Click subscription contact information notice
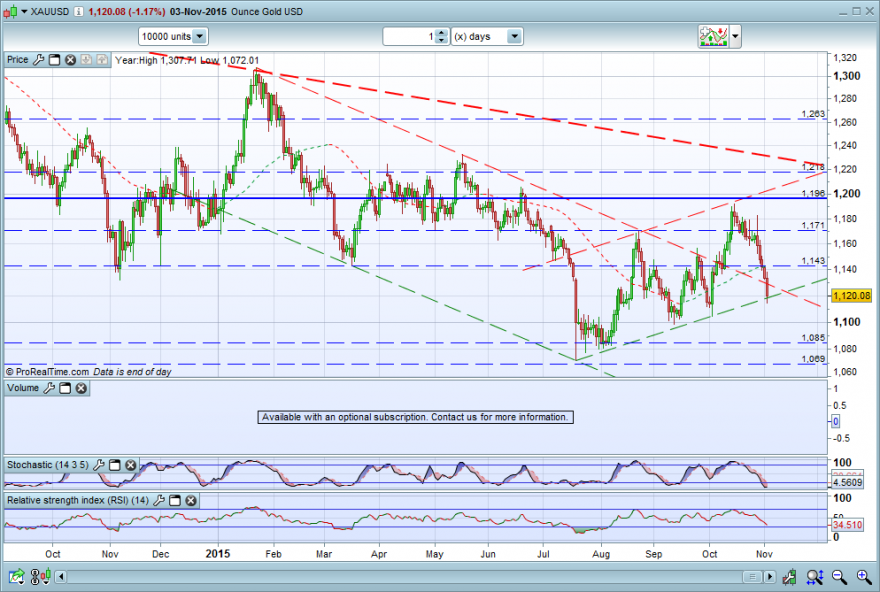880x592 pixels. coord(415,417)
